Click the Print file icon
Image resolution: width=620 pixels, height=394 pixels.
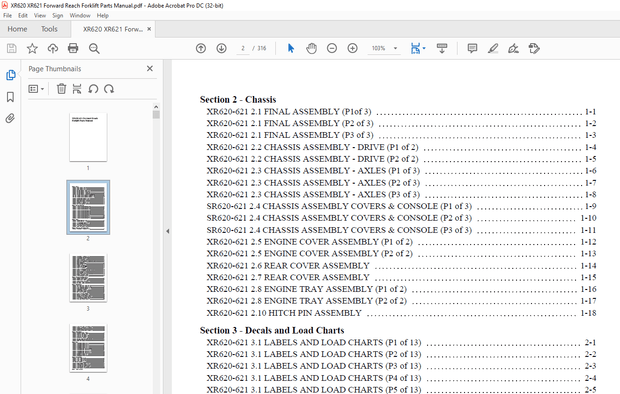(x=73, y=48)
